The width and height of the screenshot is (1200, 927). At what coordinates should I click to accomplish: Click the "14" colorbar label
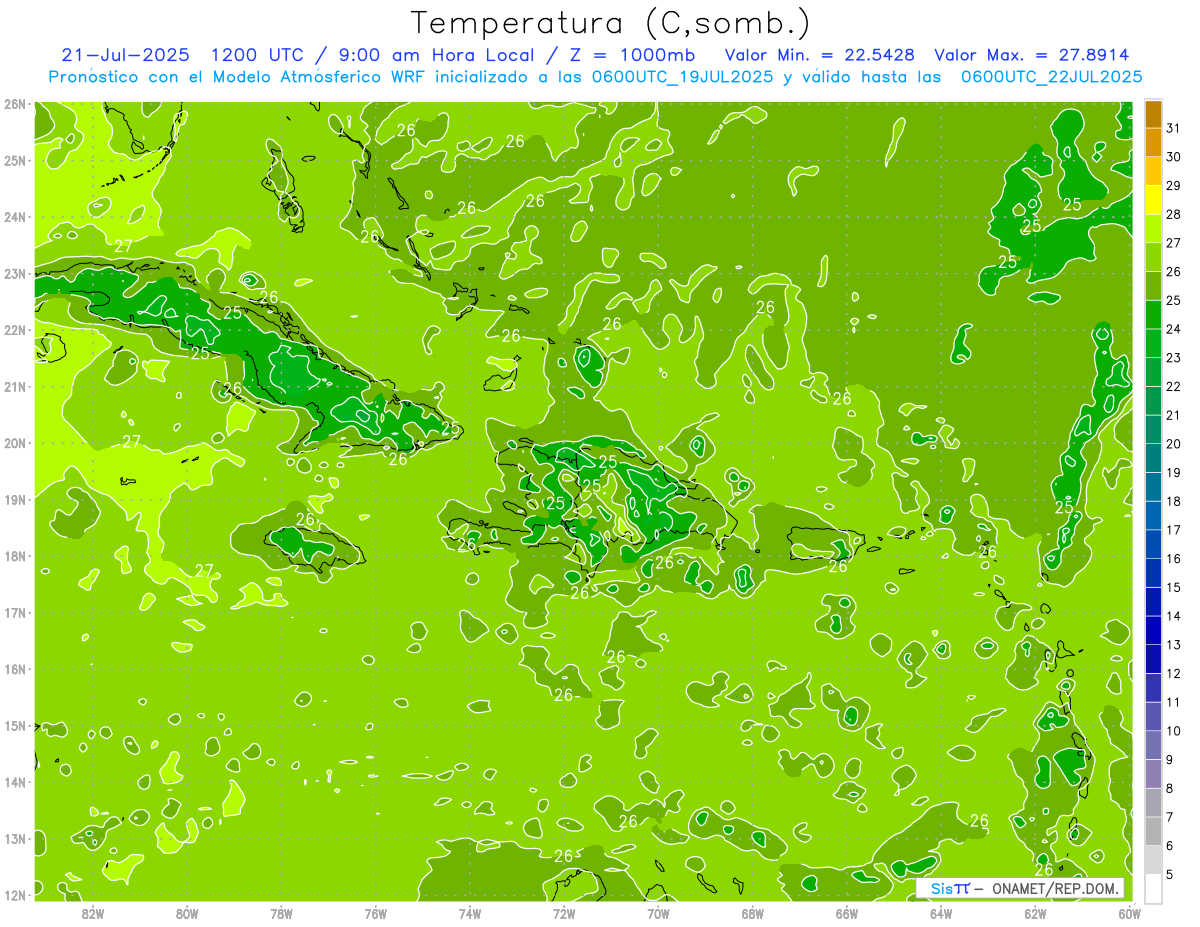click(1174, 616)
